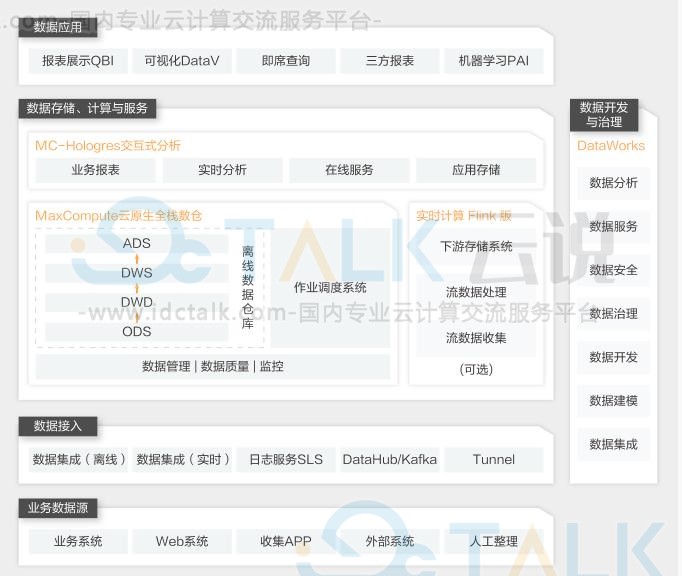Click the 数据存储、计算与服务 section label
The height and width of the screenshot is (576, 682).
point(87,108)
